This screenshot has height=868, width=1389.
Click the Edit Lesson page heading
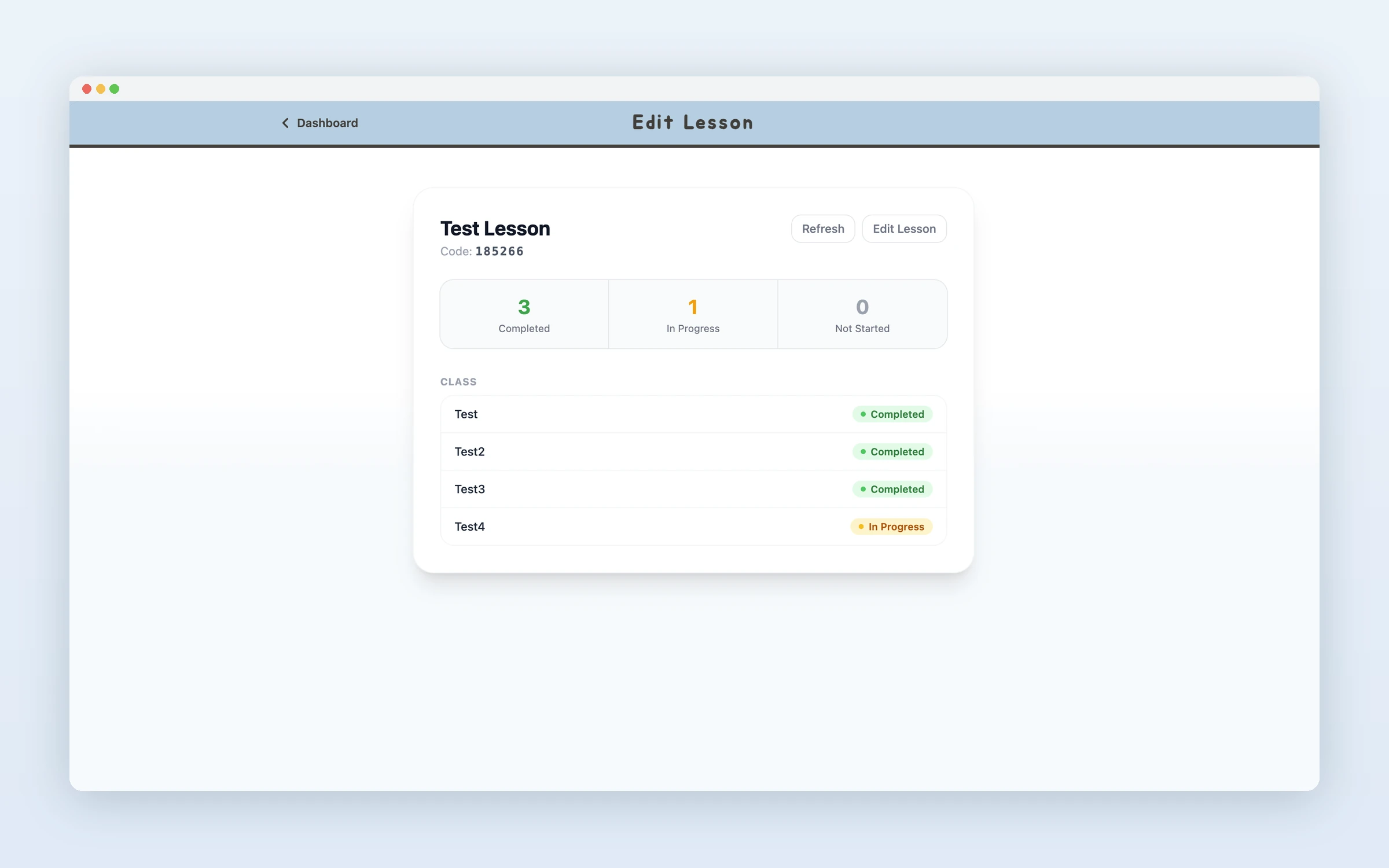point(693,123)
